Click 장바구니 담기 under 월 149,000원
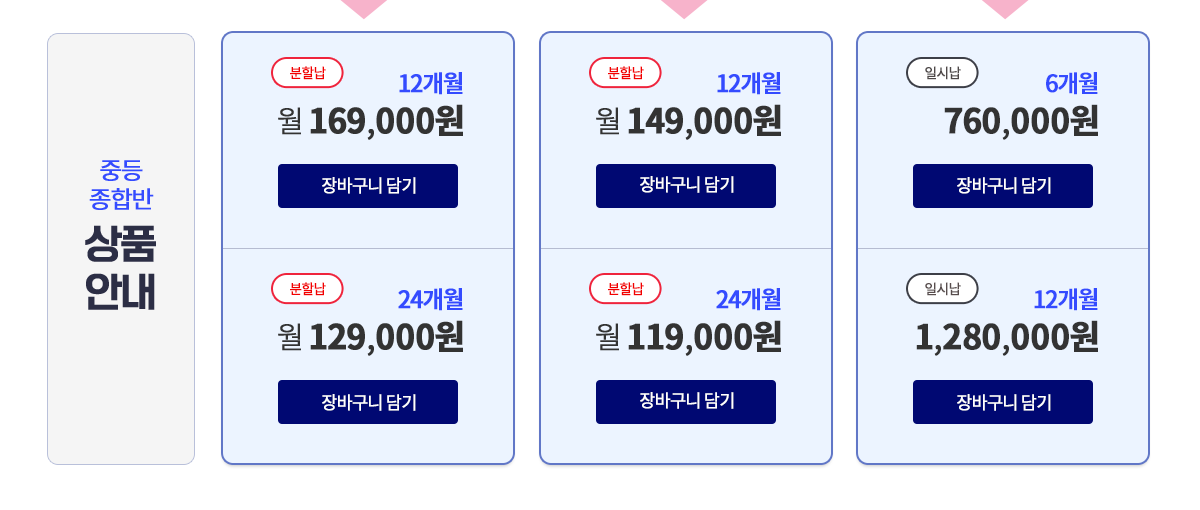The image size is (1200, 510). tap(686, 186)
